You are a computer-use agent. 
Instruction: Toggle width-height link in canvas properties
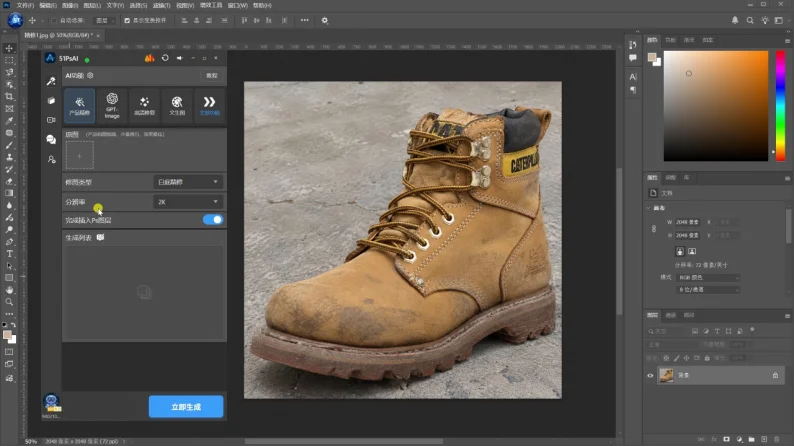[654, 229]
